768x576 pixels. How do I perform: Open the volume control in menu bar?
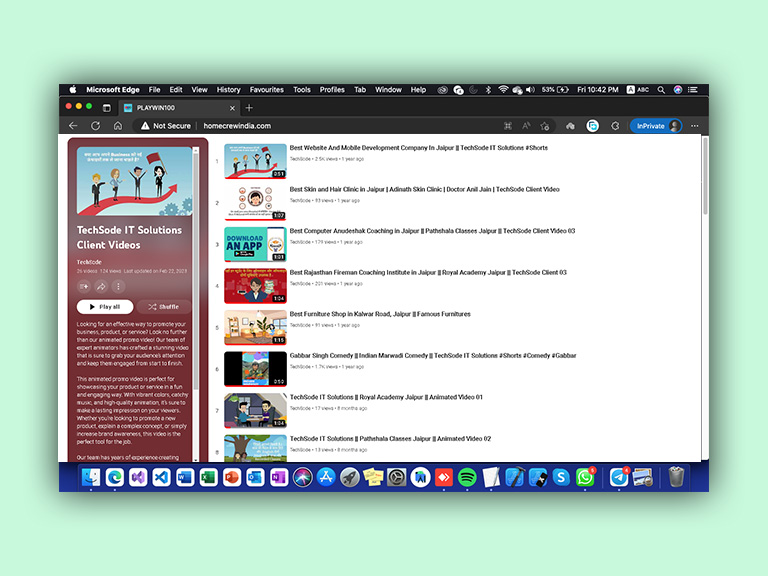[530, 90]
